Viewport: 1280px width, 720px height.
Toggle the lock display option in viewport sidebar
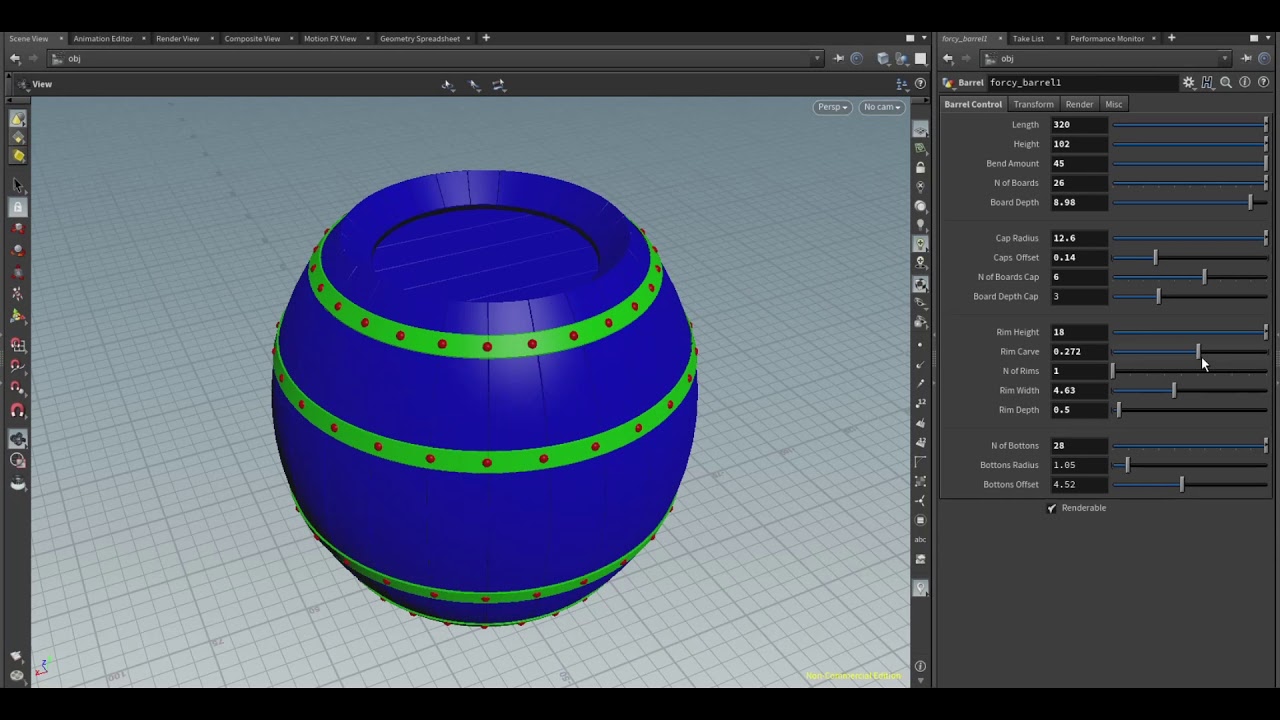tap(920, 167)
